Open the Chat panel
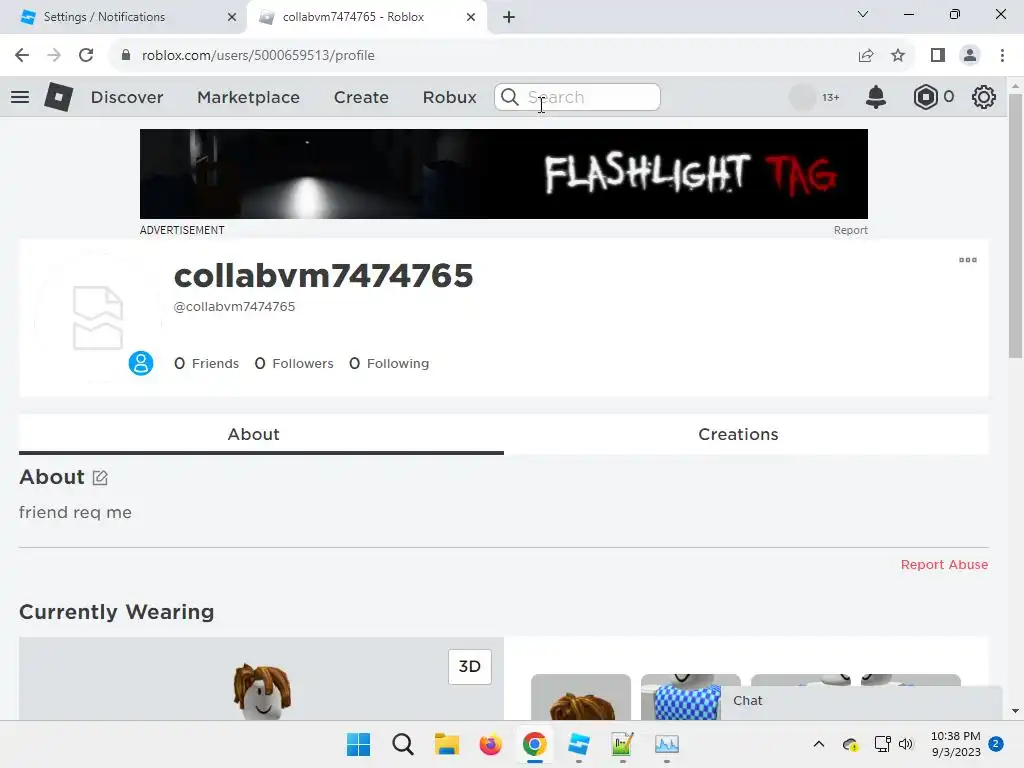Screen dimensions: 1024x768 click(x=861, y=701)
